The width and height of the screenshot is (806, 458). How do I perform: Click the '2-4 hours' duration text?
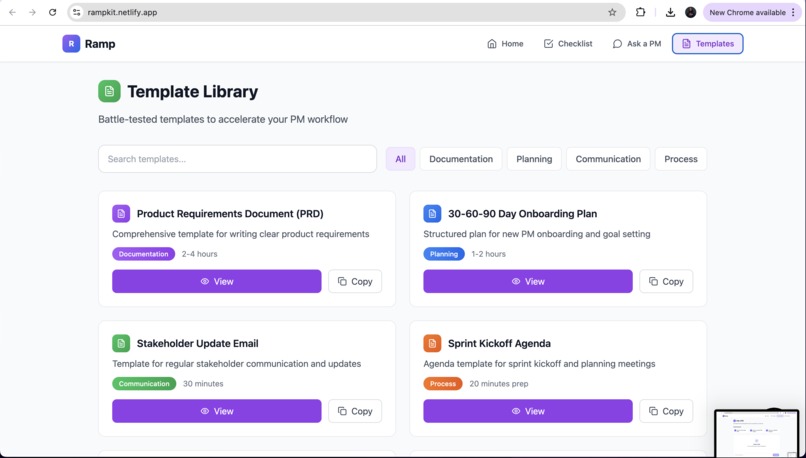[x=199, y=254]
